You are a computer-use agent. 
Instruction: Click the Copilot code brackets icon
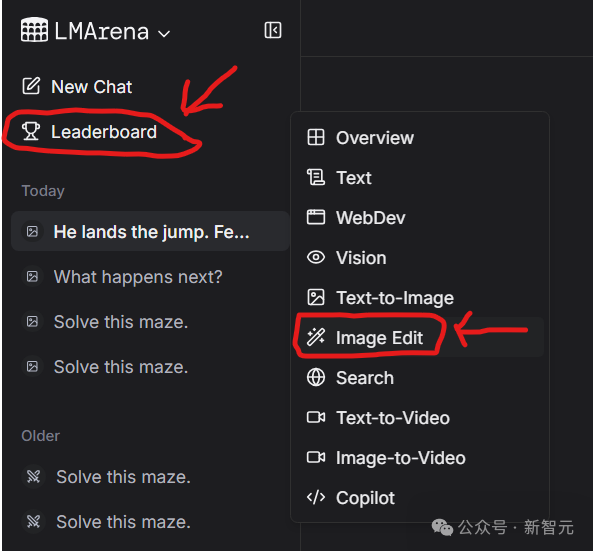click(x=316, y=497)
